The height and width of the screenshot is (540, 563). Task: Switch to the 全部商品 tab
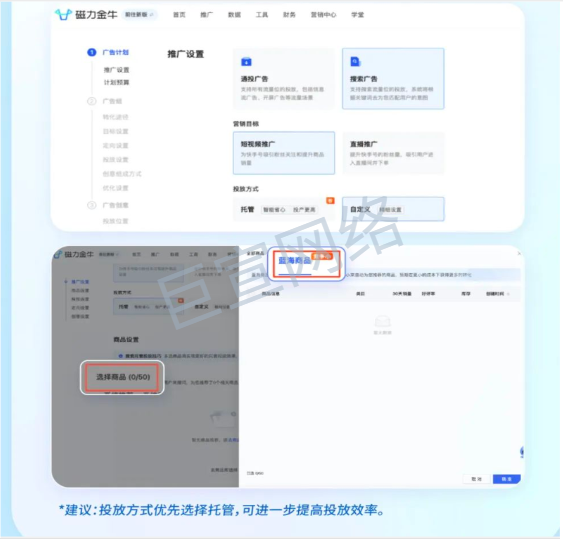[255, 253]
